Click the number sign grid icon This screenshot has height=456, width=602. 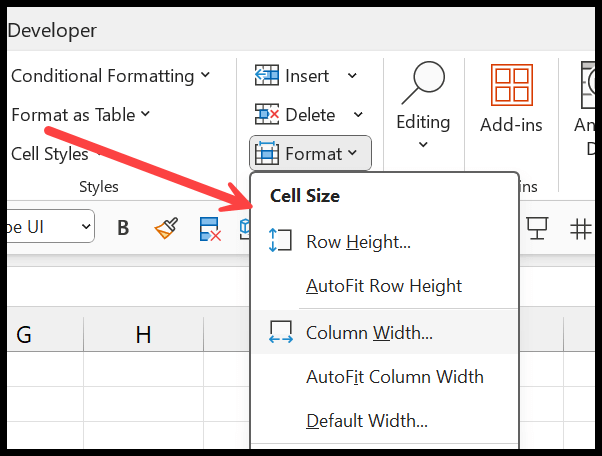(580, 229)
